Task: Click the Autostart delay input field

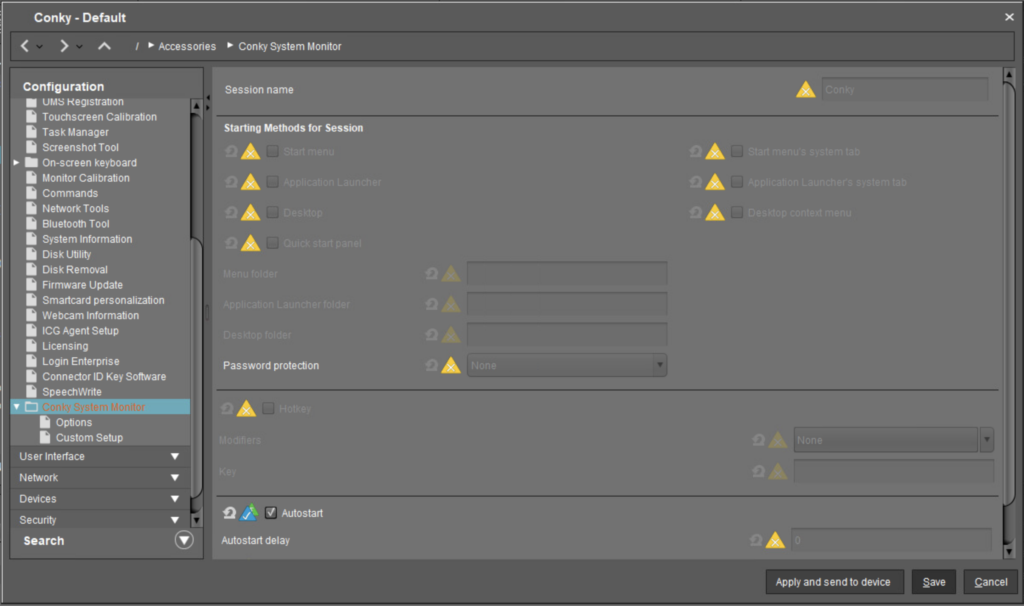Action: (x=891, y=540)
